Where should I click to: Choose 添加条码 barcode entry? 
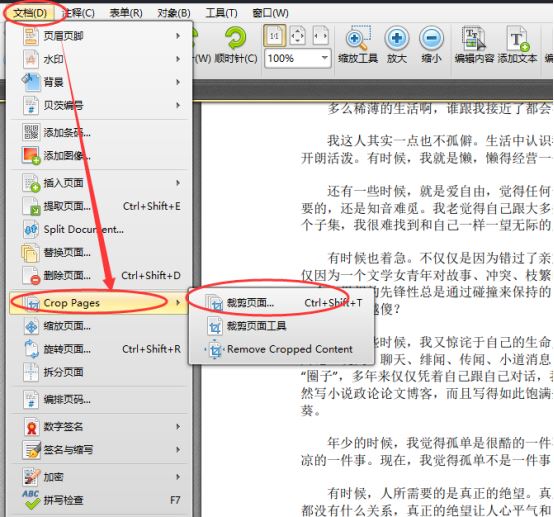coord(98,133)
